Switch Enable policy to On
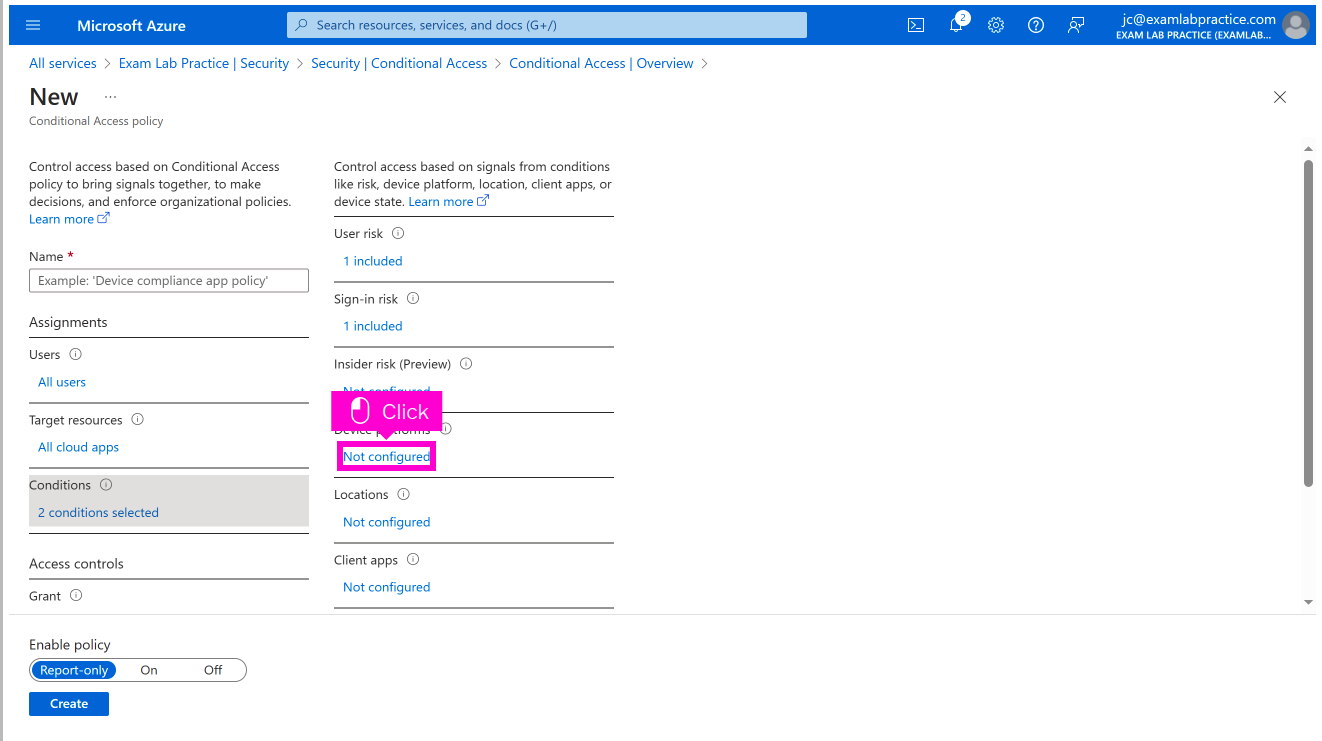Viewport: 1322px width, 741px height. (149, 670)
